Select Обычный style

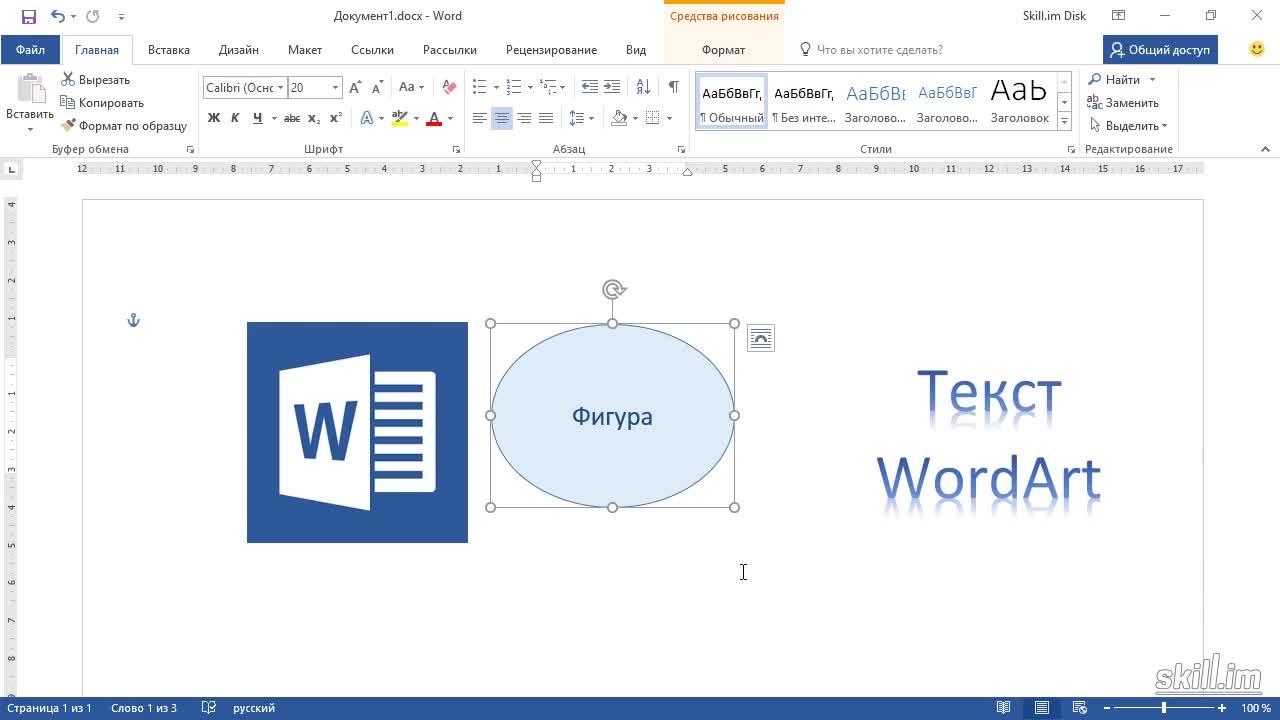coord(732,103)
